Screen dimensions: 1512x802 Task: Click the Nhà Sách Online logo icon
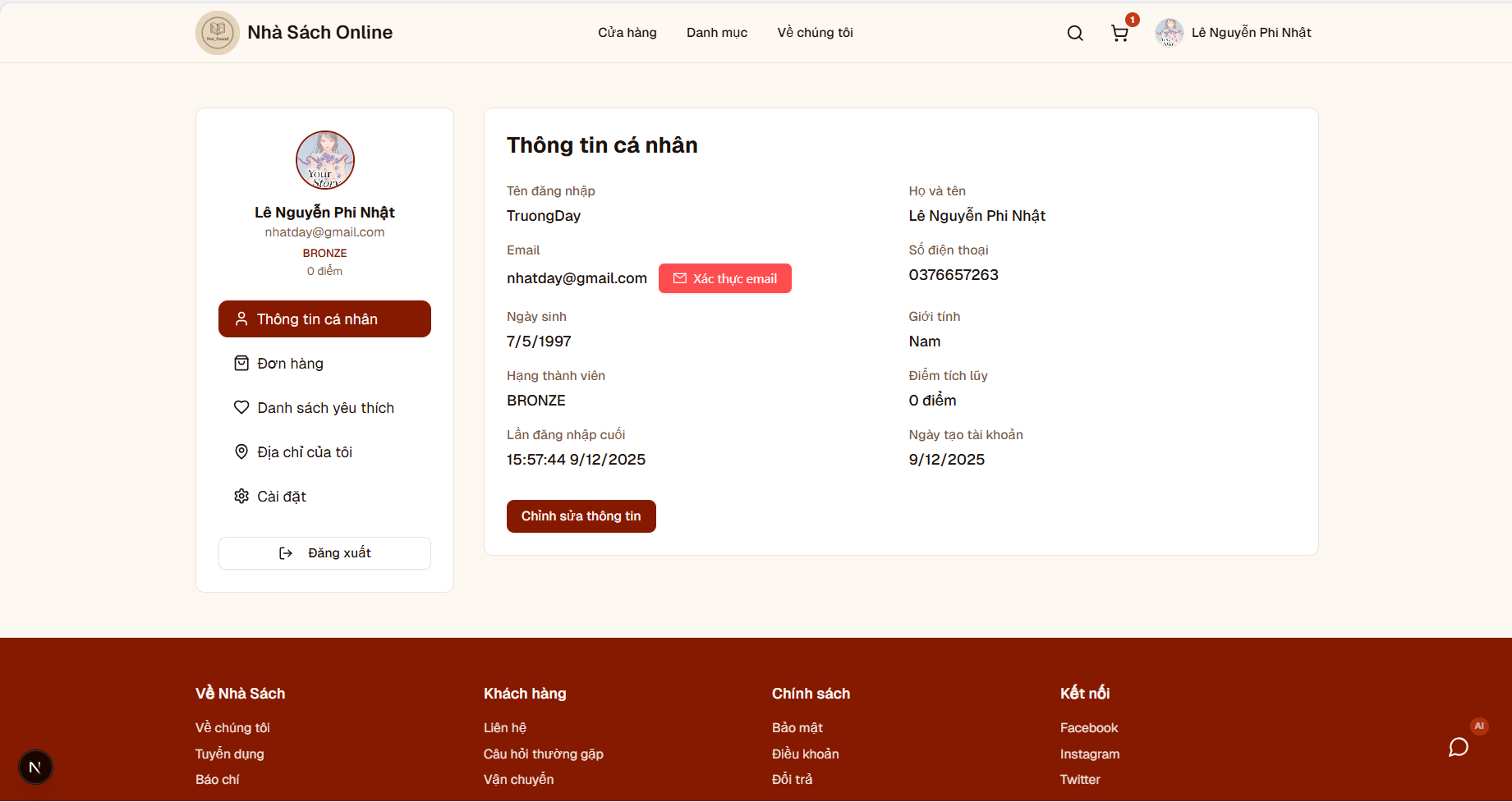(x=217, y=32)
